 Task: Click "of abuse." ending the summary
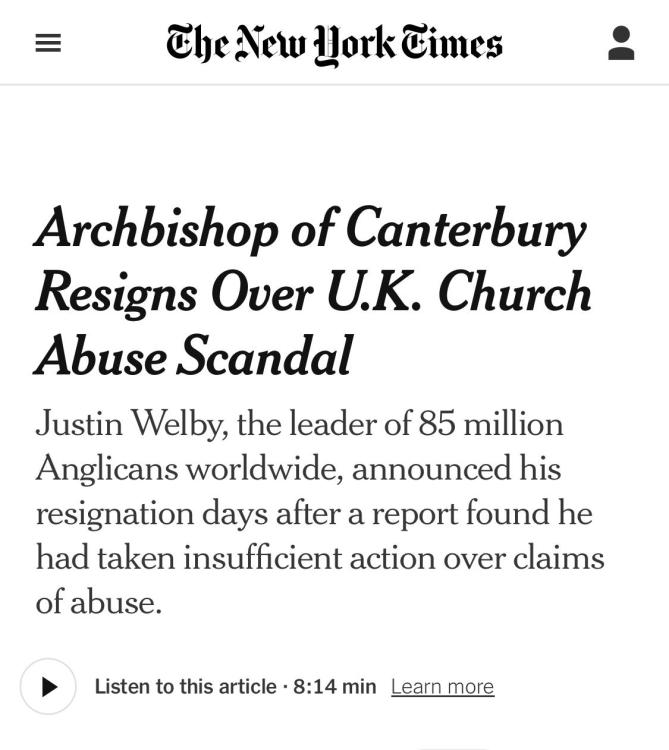(x=98, y=603)
